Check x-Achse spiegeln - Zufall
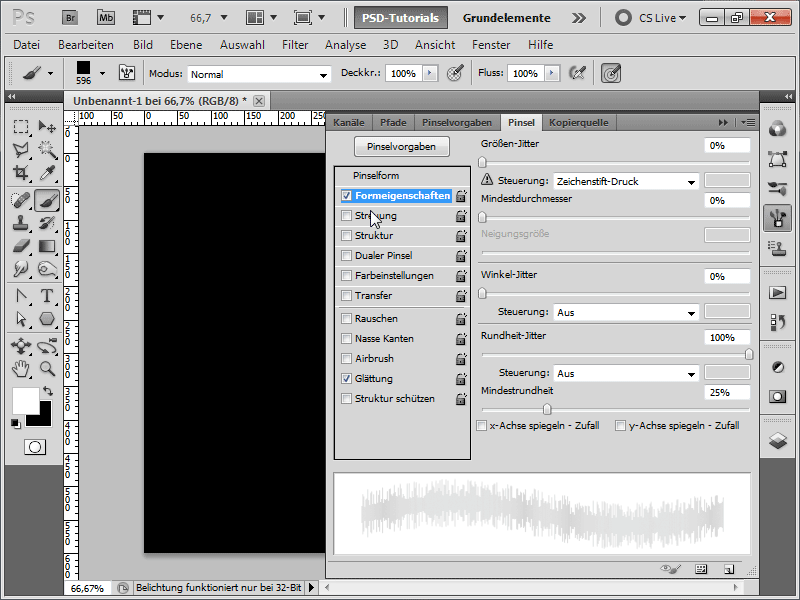The width and height of the screenshot is (800, 600). coord(481,426)
